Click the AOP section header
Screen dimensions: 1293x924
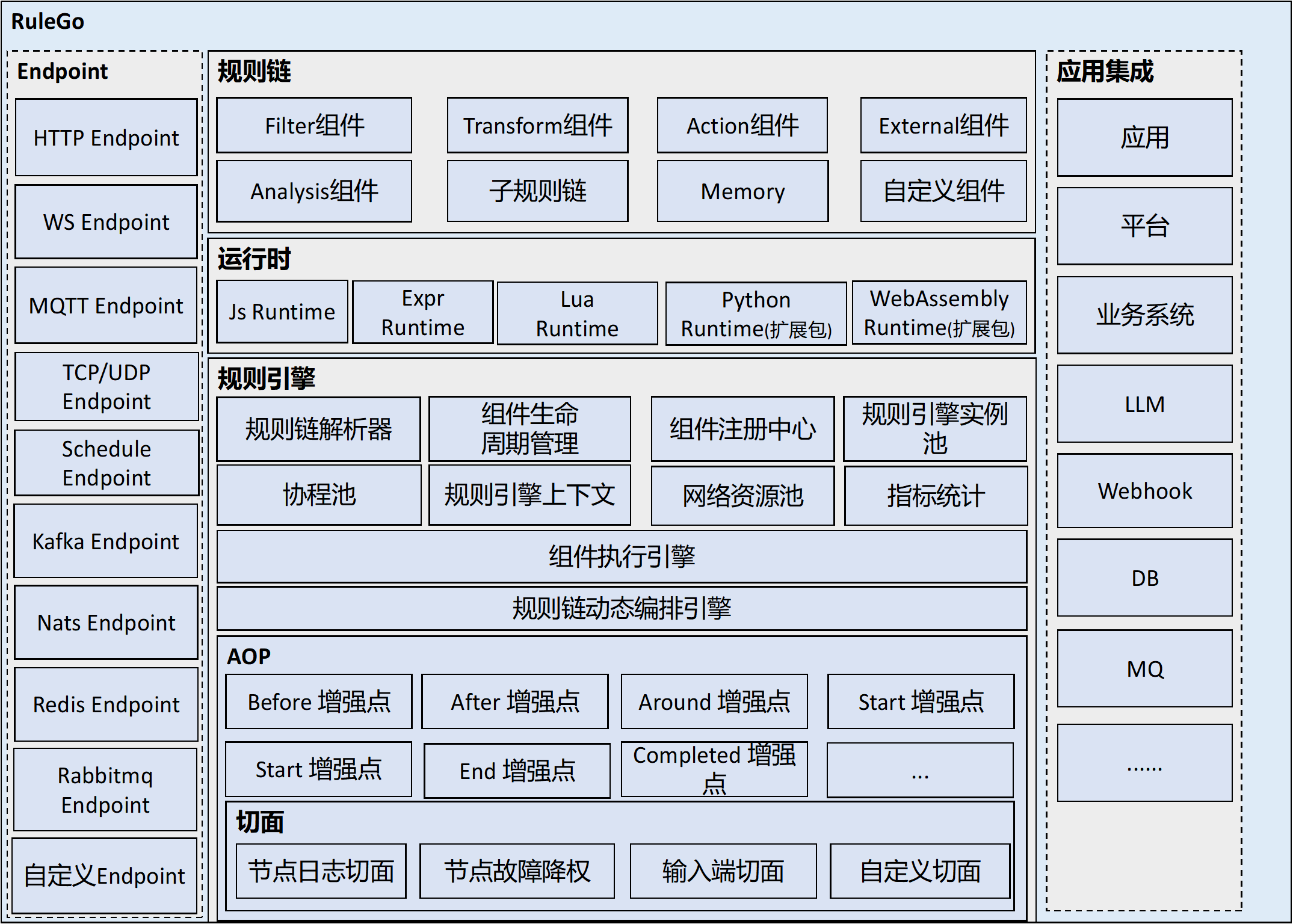[x=248, y=656]
